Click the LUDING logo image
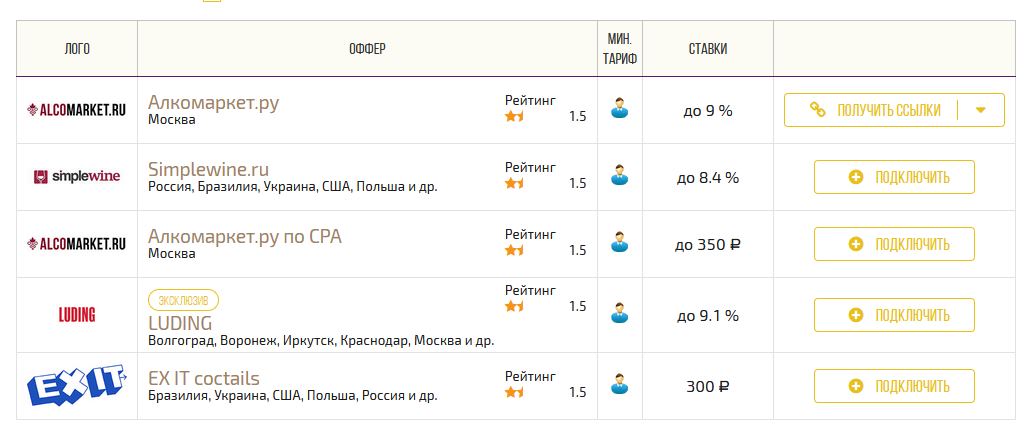Viewport: 1029px width, 436px height. (x=77, y=315)
